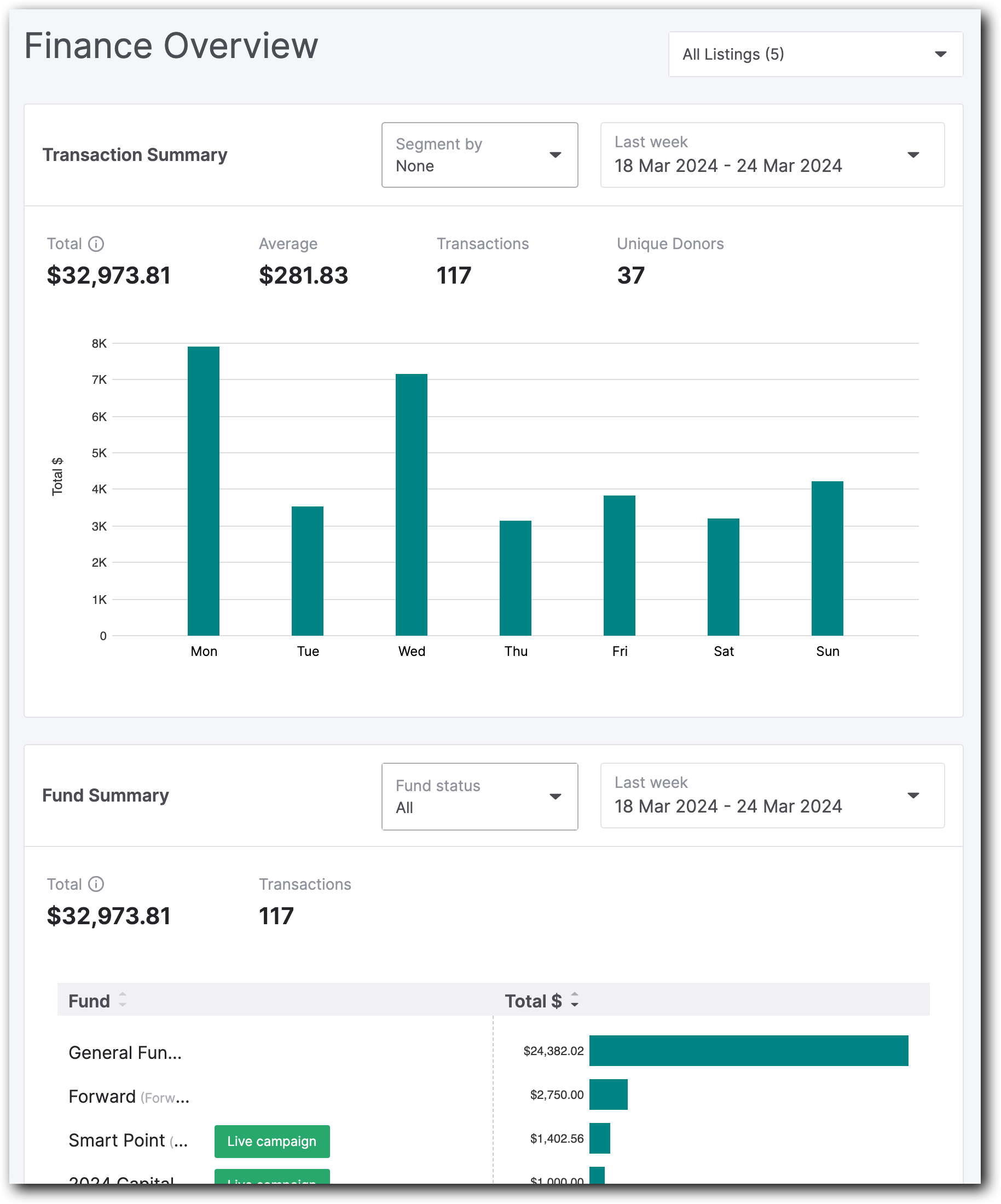Image resolution: width=1001 pixels, height=1204 pixels.
Task: Click the chevron in the All Listings selector
Action: 940,54
